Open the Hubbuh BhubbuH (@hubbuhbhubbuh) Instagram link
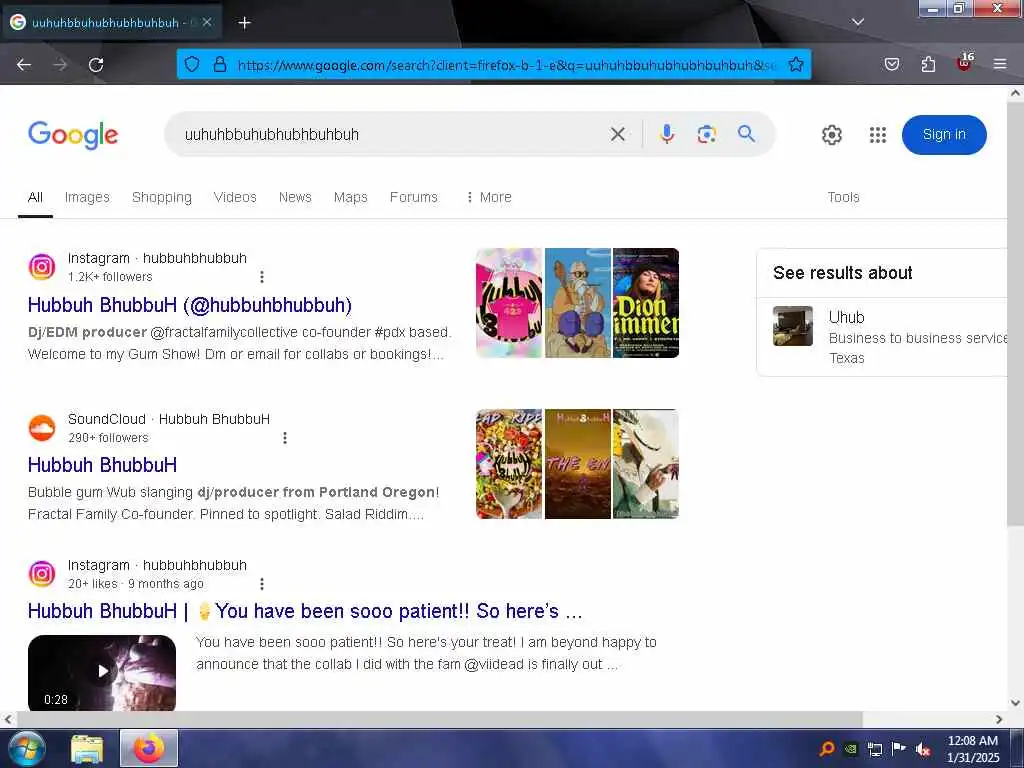 190,305
